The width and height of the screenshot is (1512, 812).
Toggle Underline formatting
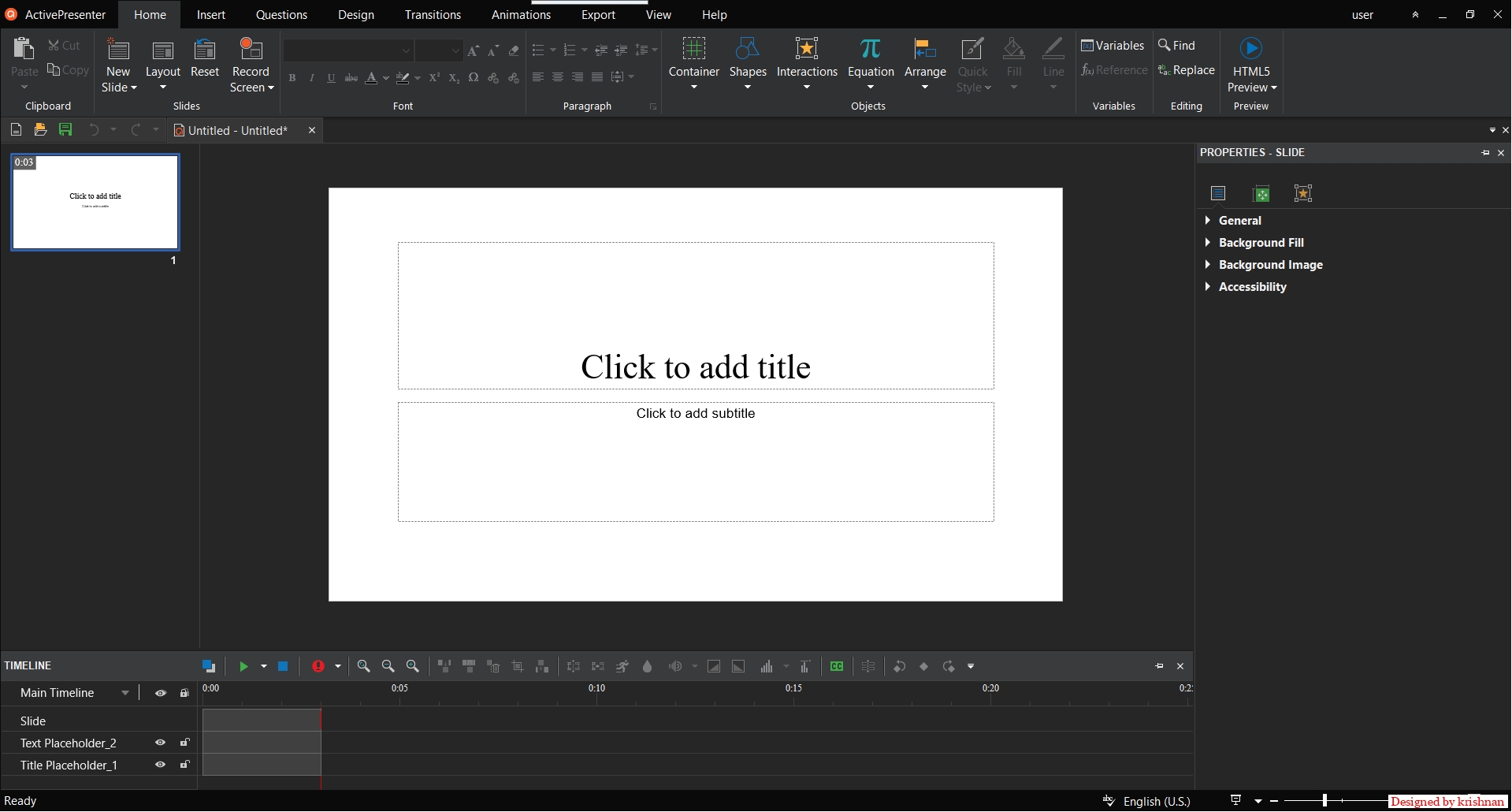pos(332,77)
